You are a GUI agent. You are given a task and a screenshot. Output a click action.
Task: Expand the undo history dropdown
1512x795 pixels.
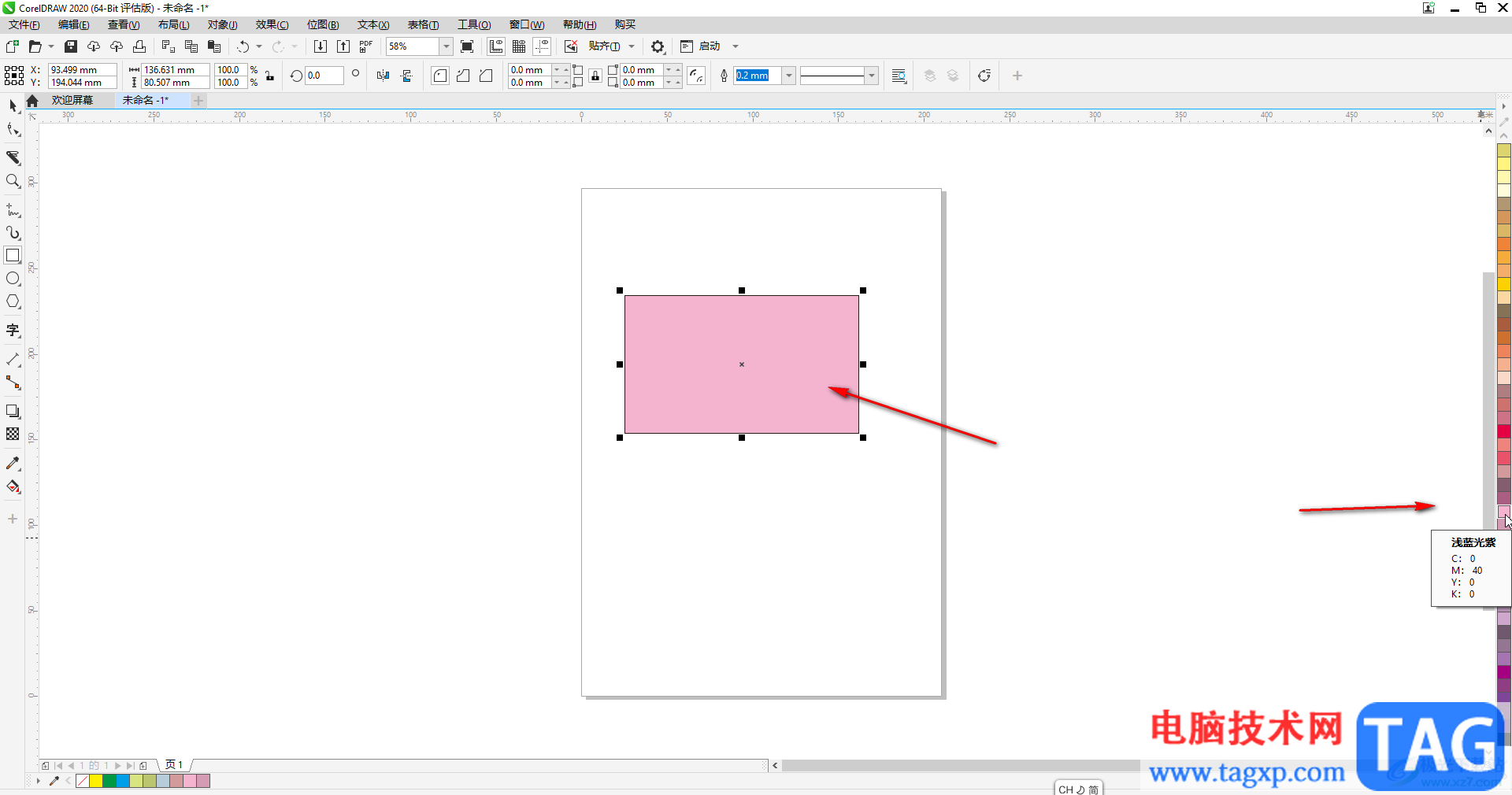pyautogui.click(x=259, y=46)
